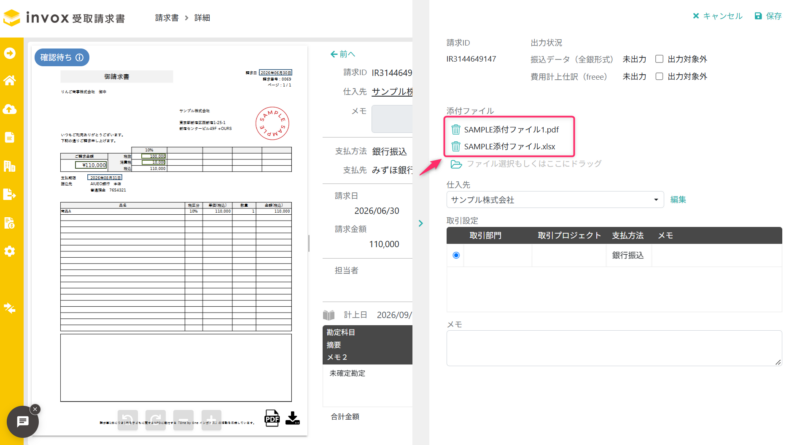
Task: Download the invoice with download icon
Action: click(x=292, y=418)
